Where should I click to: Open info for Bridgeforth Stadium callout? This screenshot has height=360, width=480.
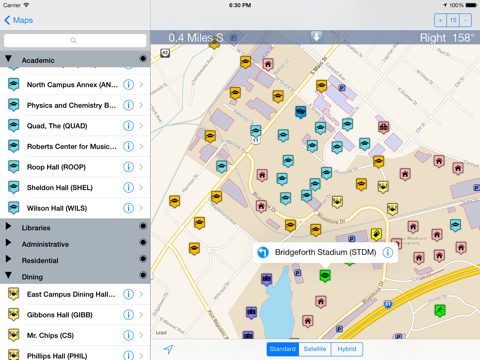[388, 252]
